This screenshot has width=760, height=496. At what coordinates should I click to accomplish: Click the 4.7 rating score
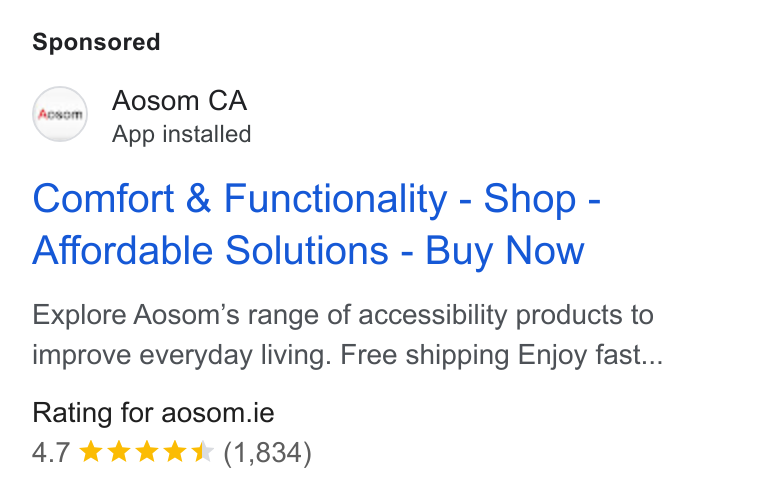coord(51,453)
